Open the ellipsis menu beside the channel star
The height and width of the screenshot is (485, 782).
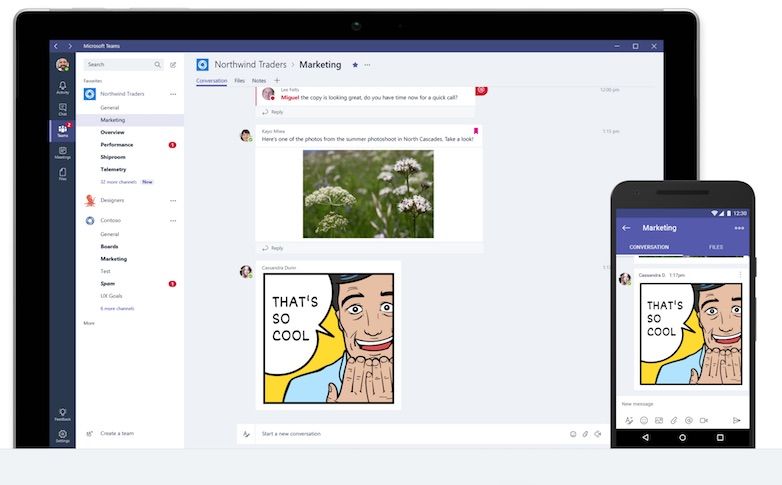coord(368,65)
